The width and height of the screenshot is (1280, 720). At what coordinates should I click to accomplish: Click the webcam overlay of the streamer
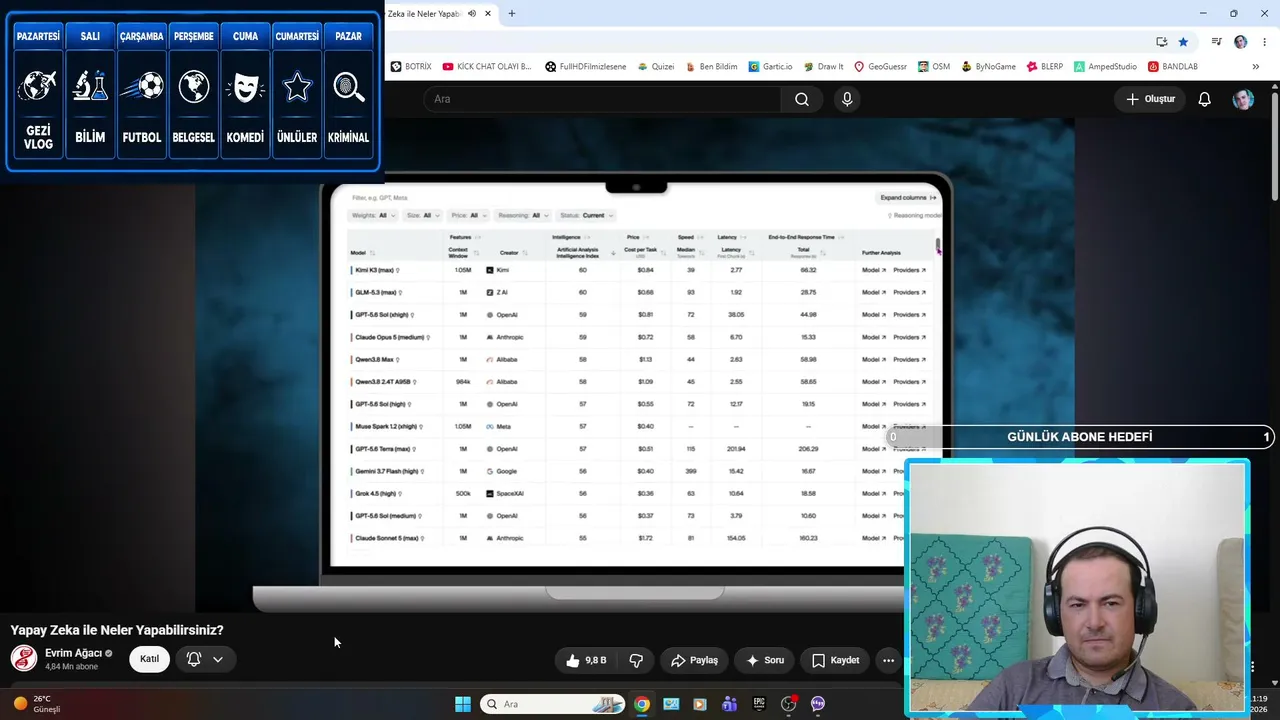(x=1078, y=588)
